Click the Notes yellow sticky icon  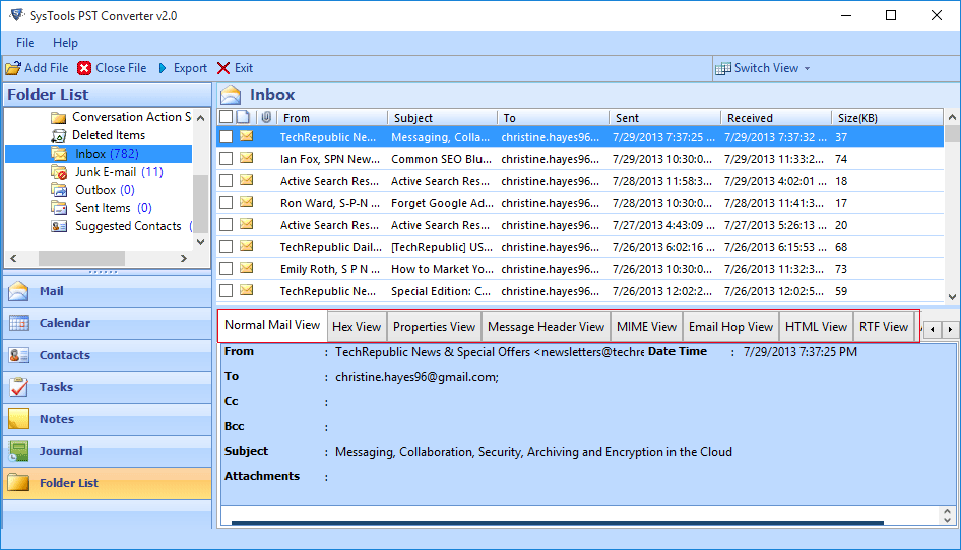pos(18,419)
